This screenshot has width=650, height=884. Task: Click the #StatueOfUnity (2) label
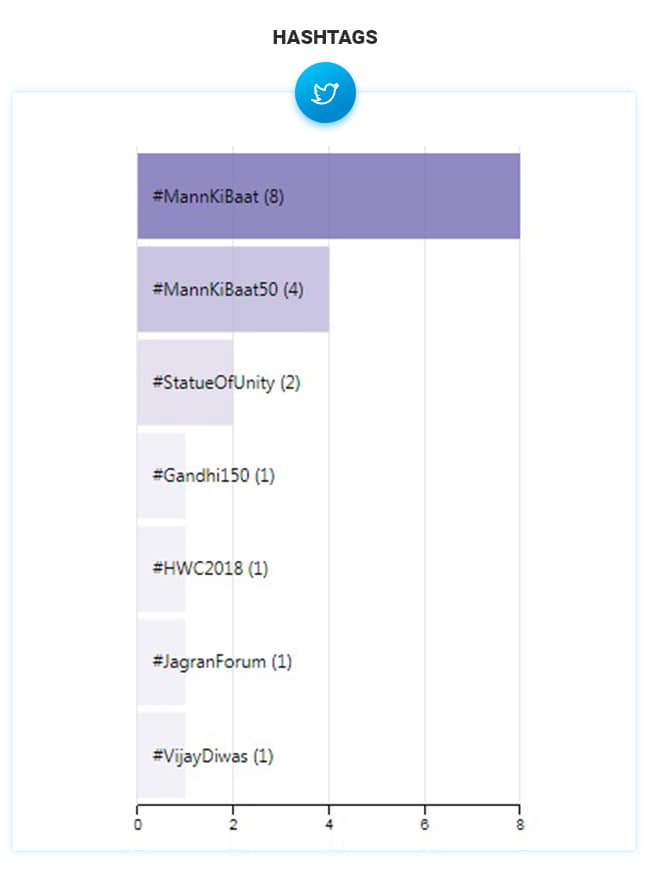(x=226, y=383)
